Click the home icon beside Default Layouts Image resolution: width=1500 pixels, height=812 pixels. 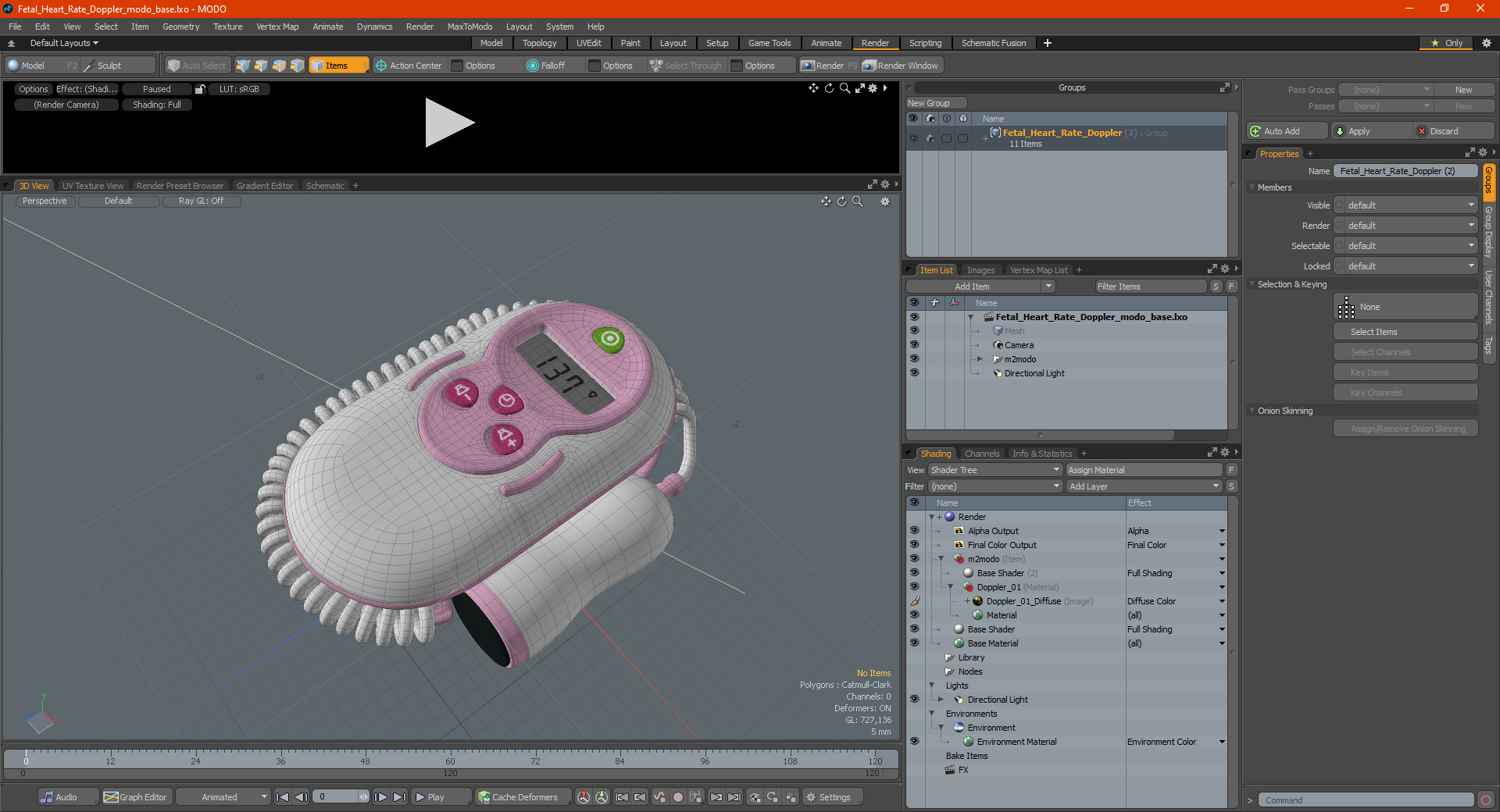[11, 43]
